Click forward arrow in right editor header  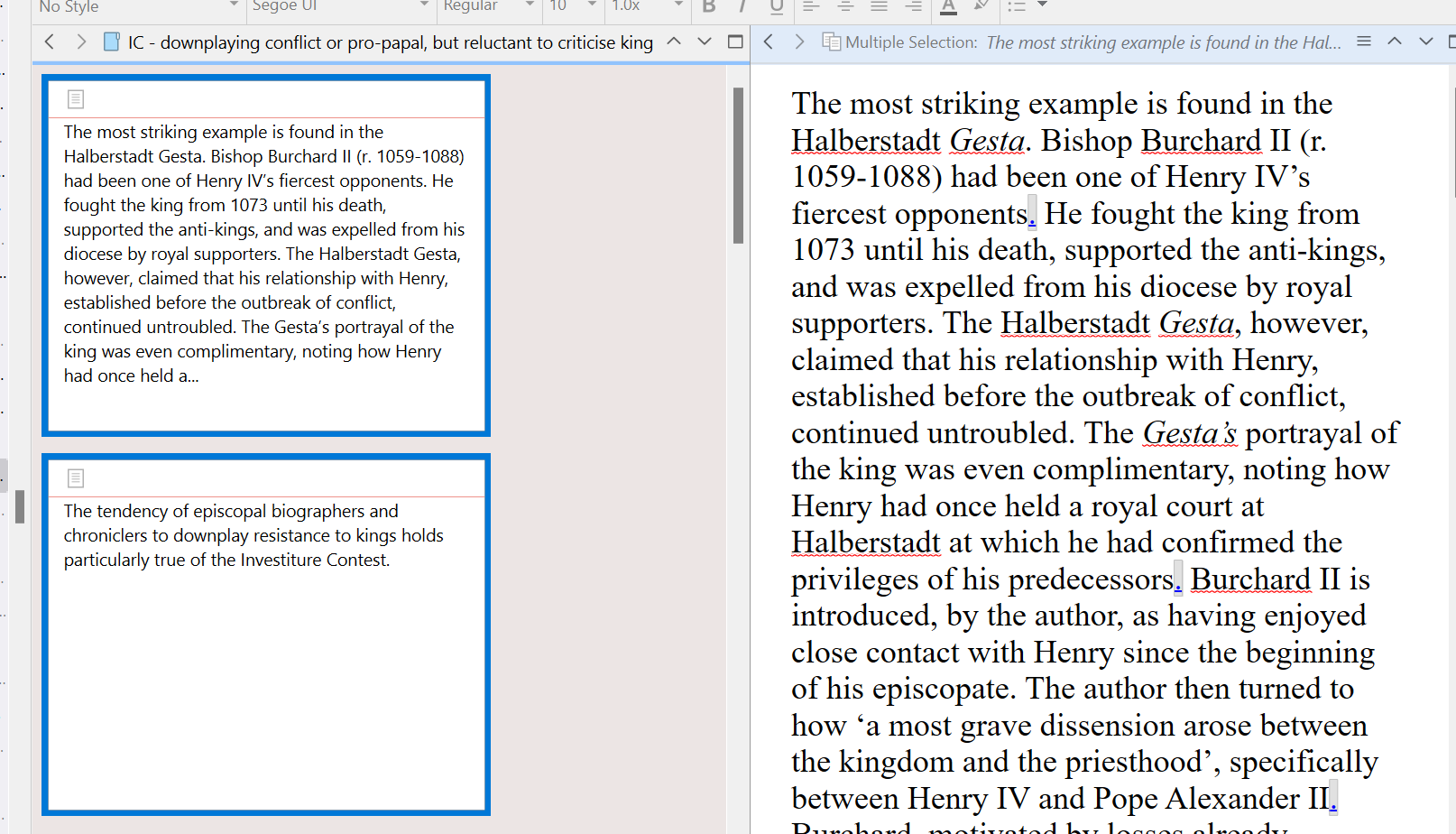pyautogui.click(x=799, y=42)
